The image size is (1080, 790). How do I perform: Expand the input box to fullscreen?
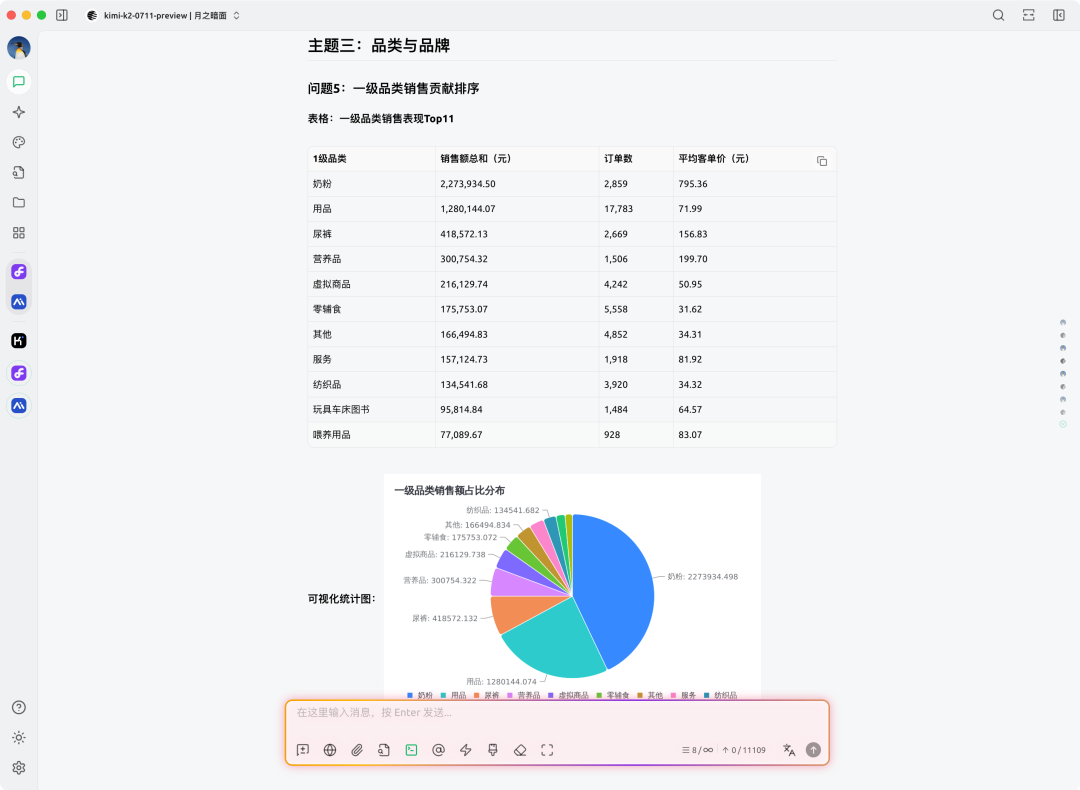click(547, 749)
